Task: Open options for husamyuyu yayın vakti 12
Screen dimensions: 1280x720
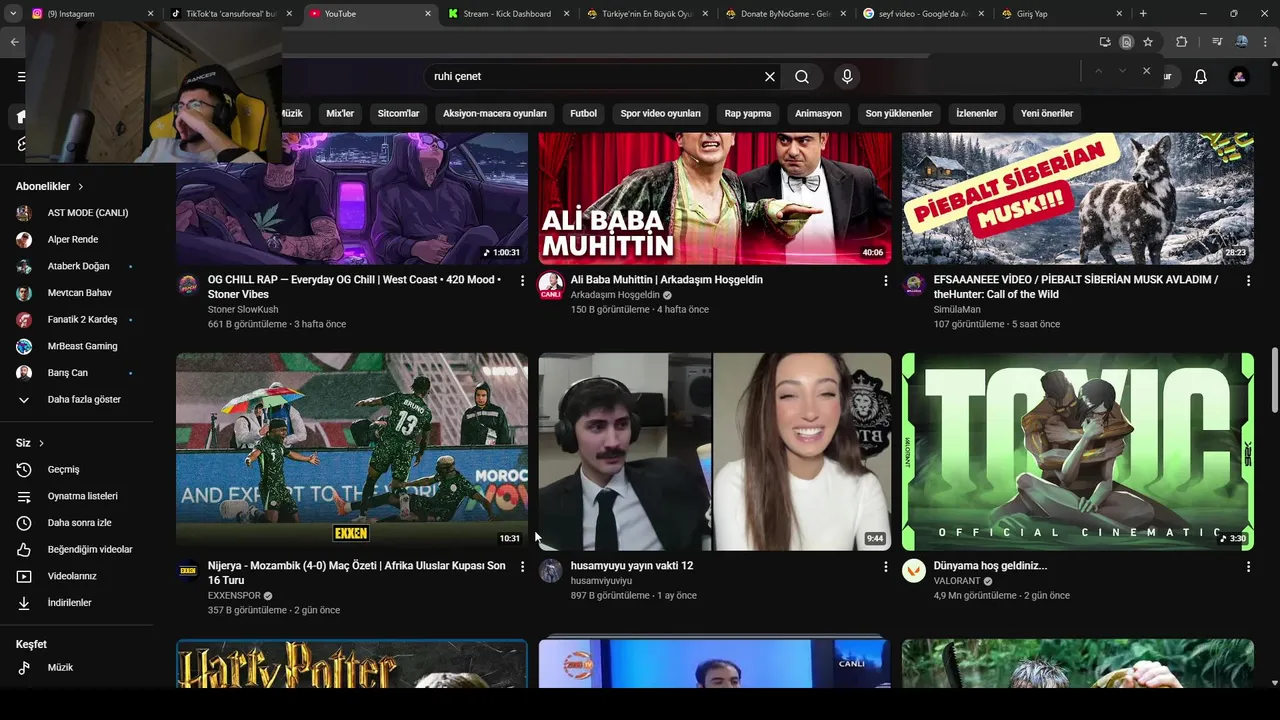Action: pyautogui.click(x=885, y=567)
